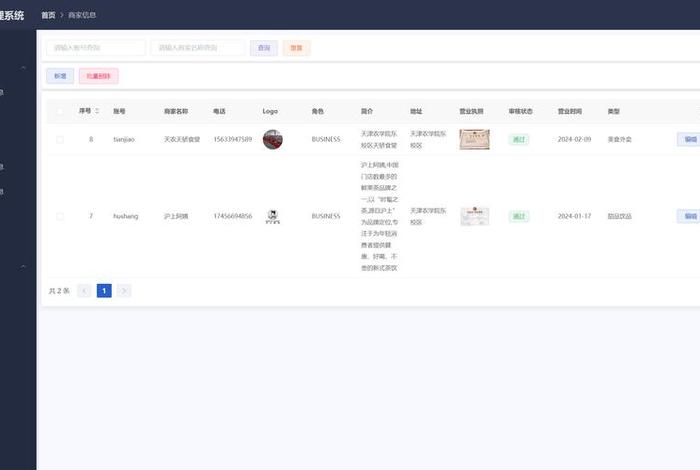Viewport: 700px width, 470px height.
Task: Go to the previous page arrow
Action: tap(84, 291)
